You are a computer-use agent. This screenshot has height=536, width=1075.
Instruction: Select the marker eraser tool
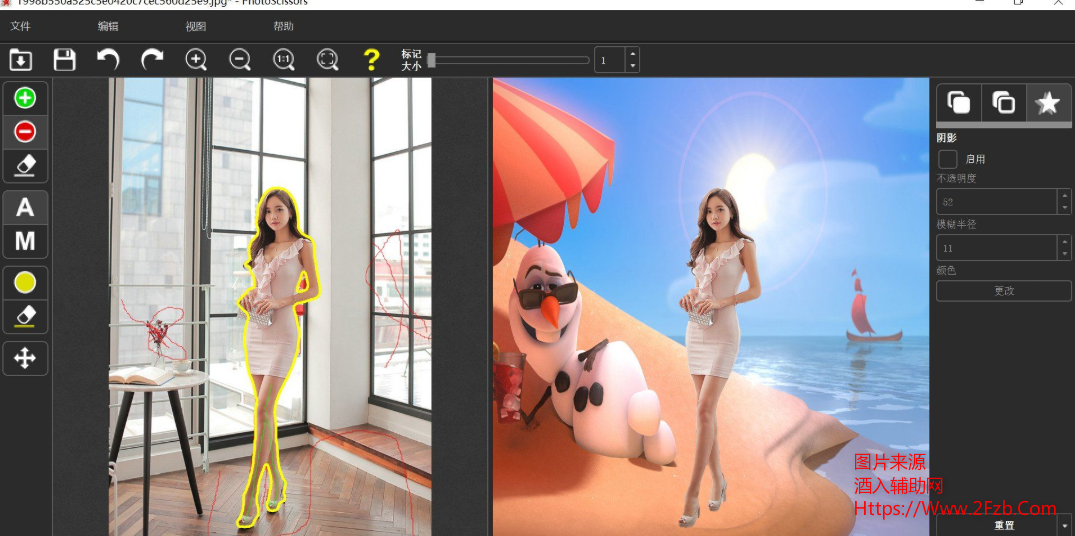pyautogui.click(x=25, y=165)
